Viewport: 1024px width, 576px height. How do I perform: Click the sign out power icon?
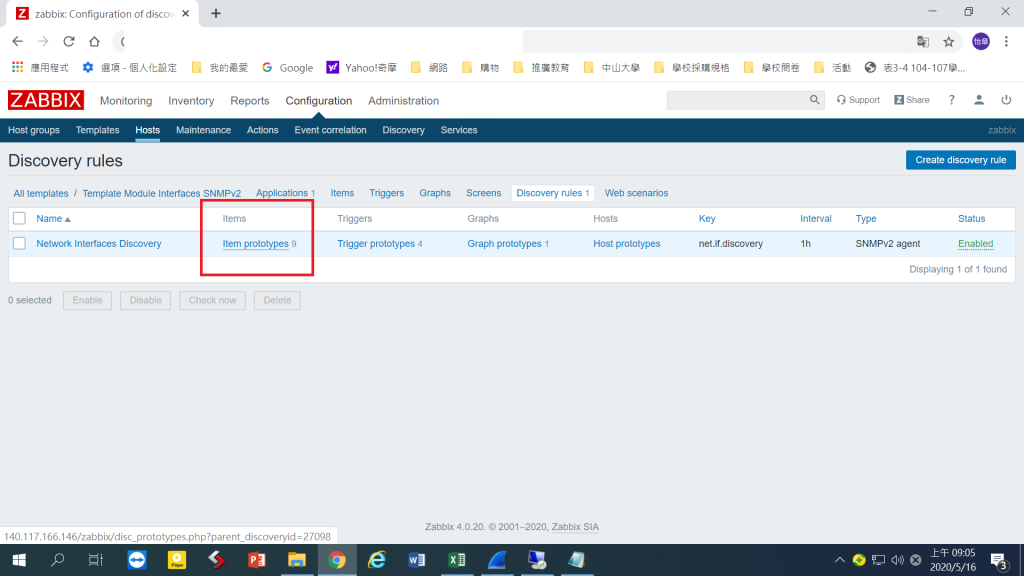(x=1006, y=100)
